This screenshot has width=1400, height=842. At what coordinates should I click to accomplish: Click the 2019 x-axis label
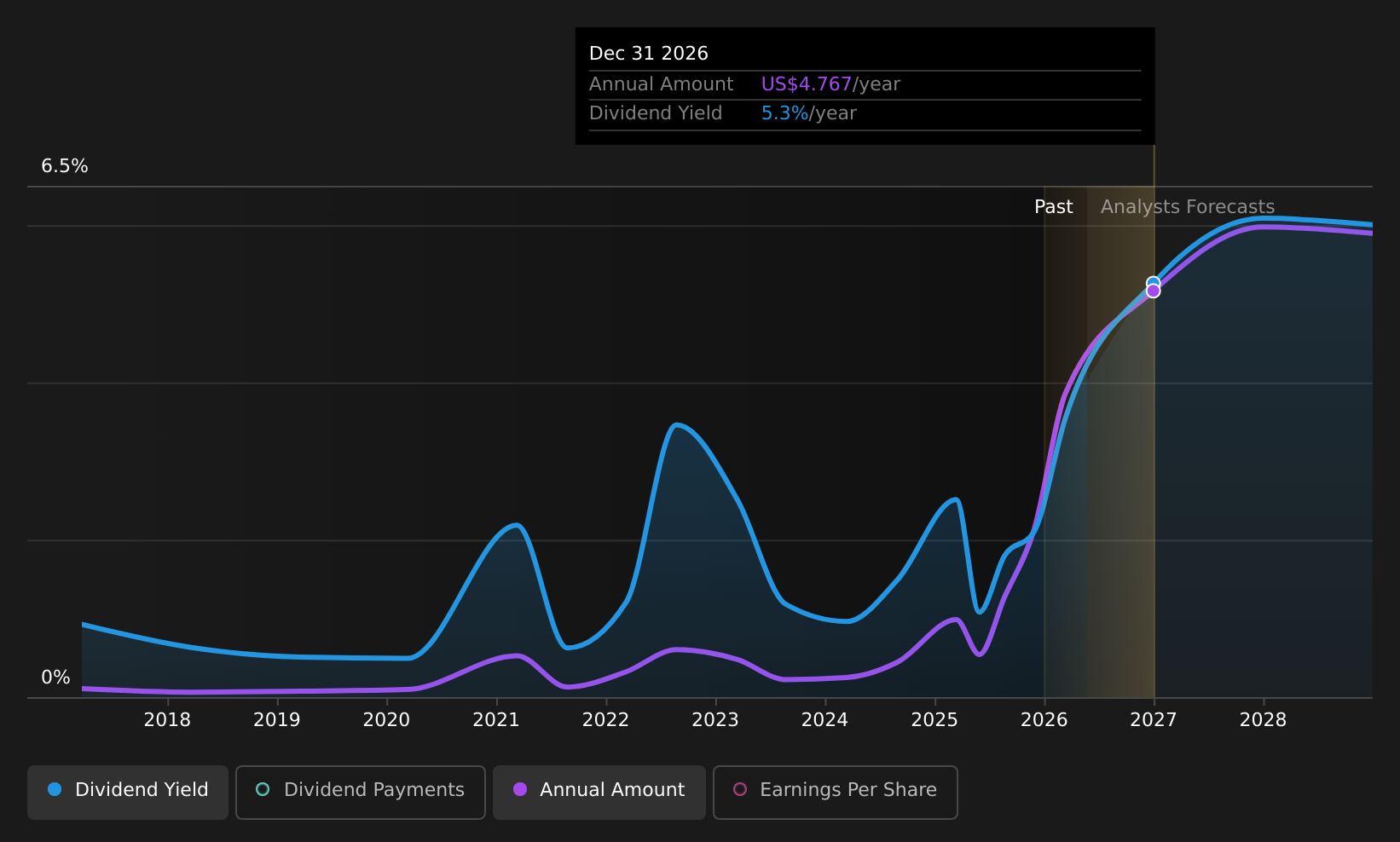tap(277, 720)
